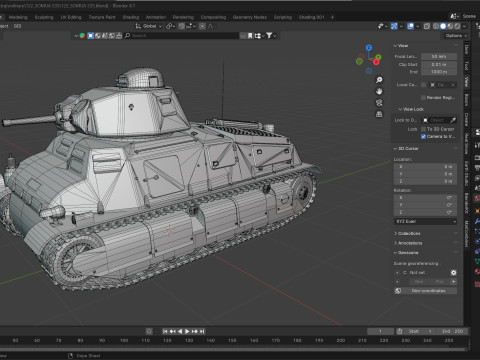Expand the Collections panel
Screen dimensions: 480x360
click(x=407, y=233)
